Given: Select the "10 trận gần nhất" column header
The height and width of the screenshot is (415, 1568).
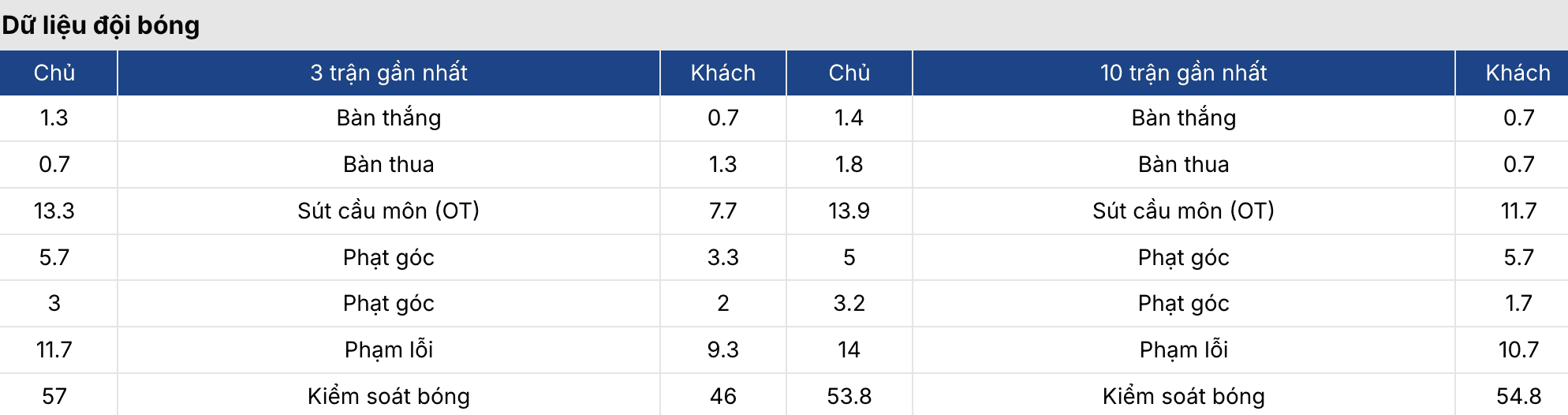Looking at the screenshot, I should pyautogui.click(x=1183, y=73).
